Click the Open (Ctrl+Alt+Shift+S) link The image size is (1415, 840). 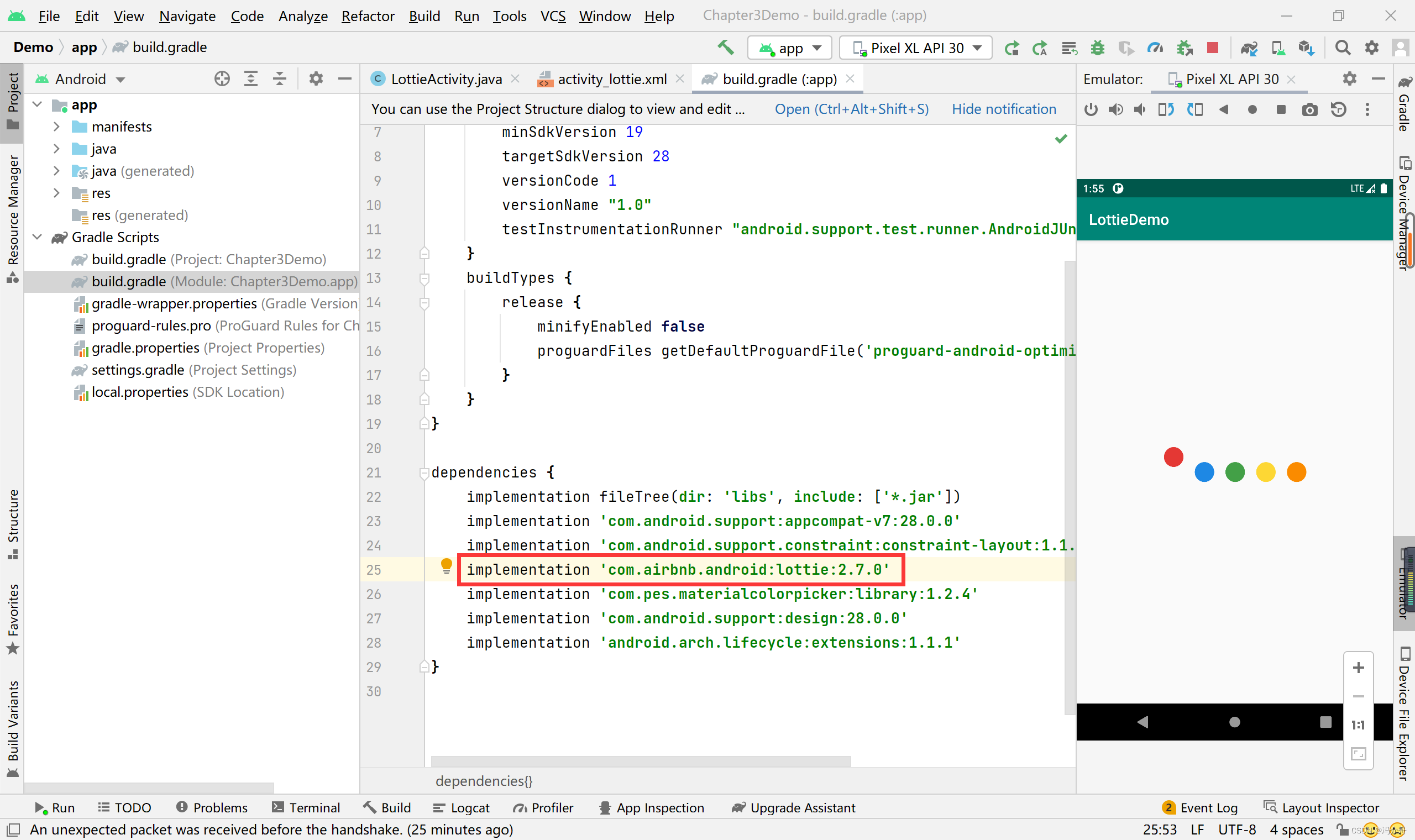pos(851,109)
